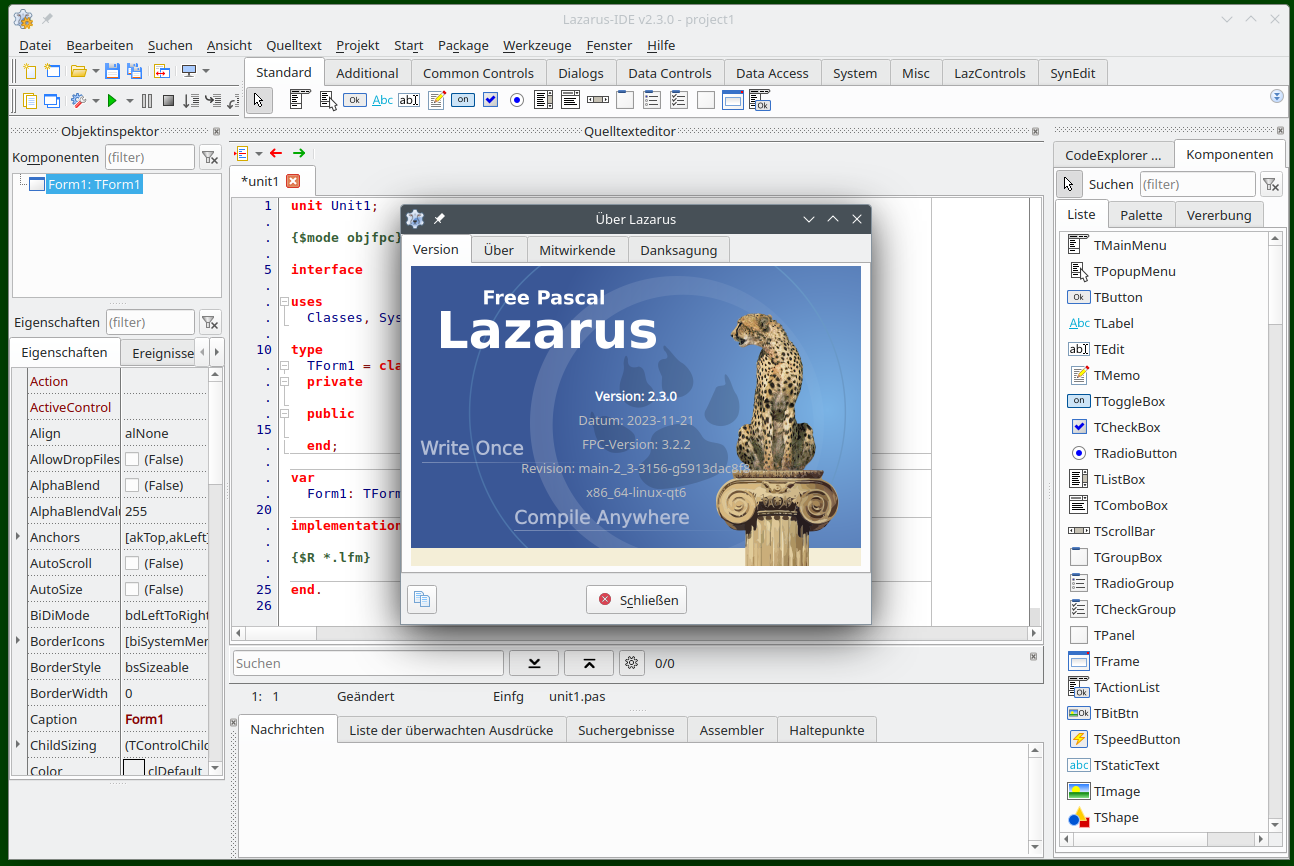Pick the Ok TButton icon in palette toolbar
The width and height of the screenshot is (1294, 866).
pyautogui.click(x=355, y=99)
